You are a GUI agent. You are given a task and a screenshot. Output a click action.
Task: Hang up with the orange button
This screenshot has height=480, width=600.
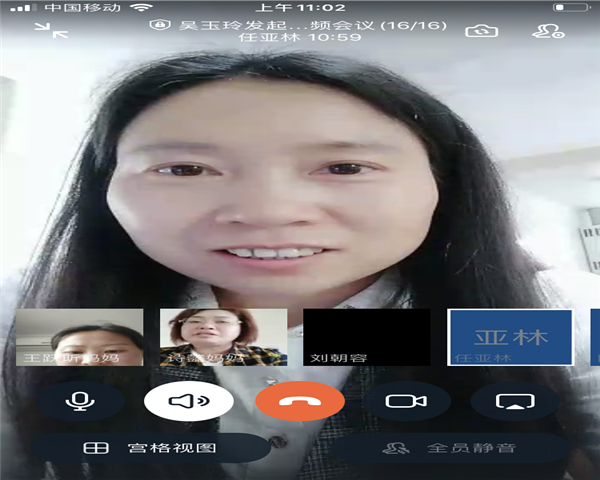click(x=300, y=401)
